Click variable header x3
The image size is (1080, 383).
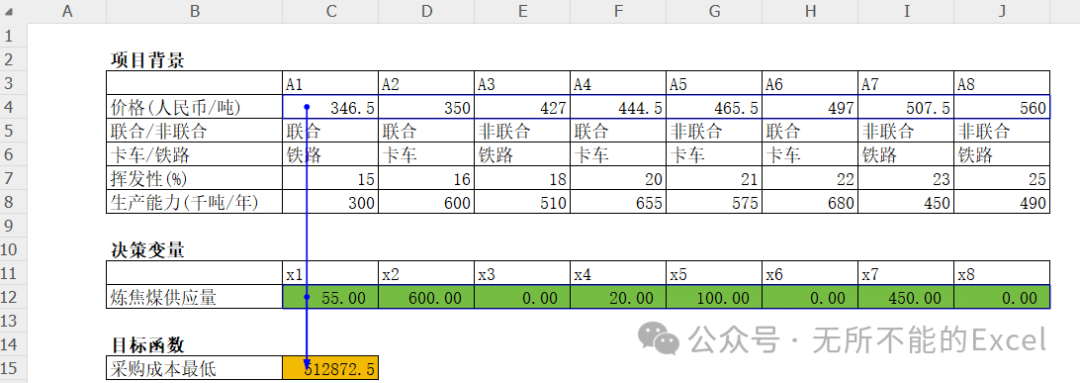[522, 273]
